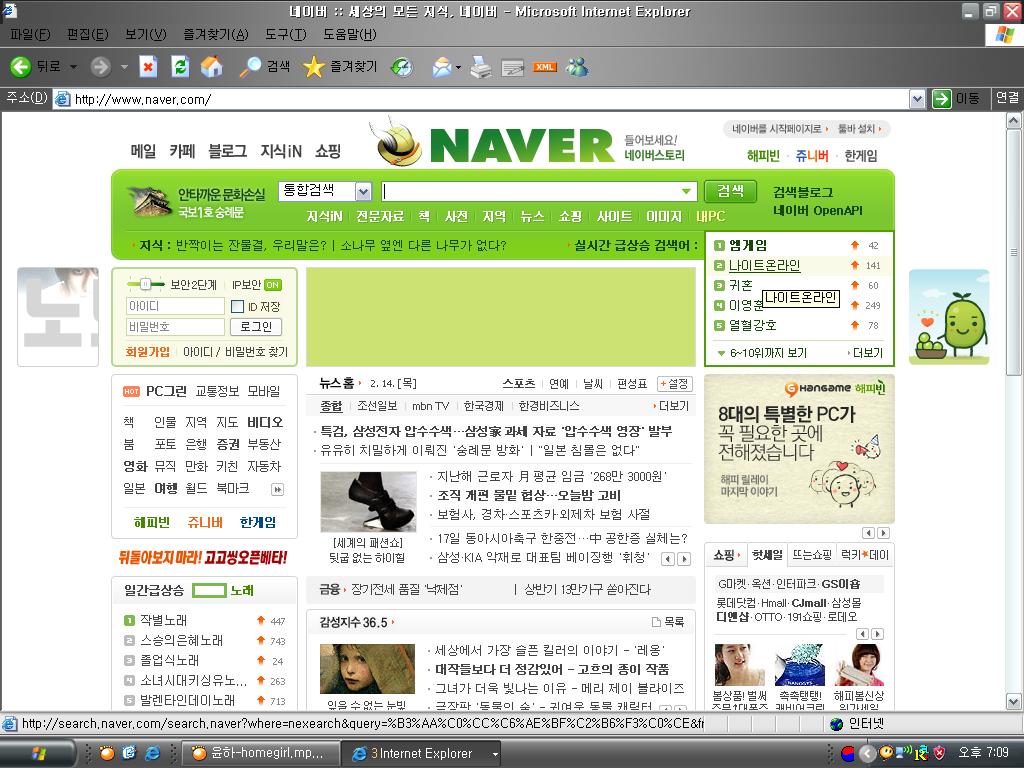
Task: Open the address bar dropdown arrow
Action: pyautogui.click(x=917, y=99)
